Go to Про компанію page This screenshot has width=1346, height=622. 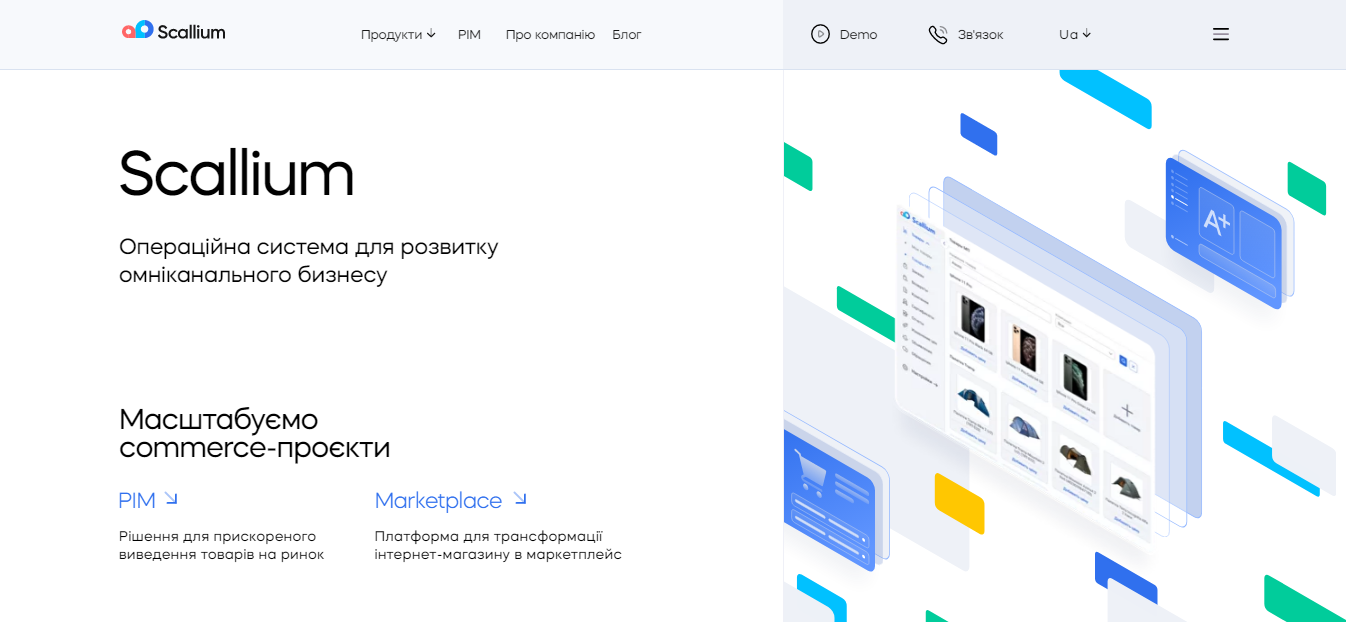pyautogui.click(x=550, y=35)
